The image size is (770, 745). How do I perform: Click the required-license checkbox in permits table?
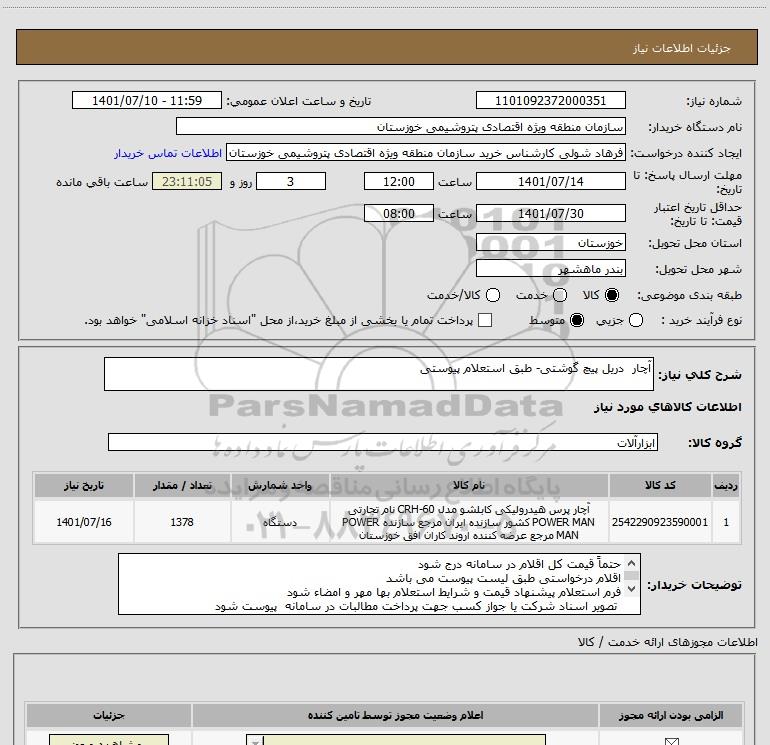(671, 742)
